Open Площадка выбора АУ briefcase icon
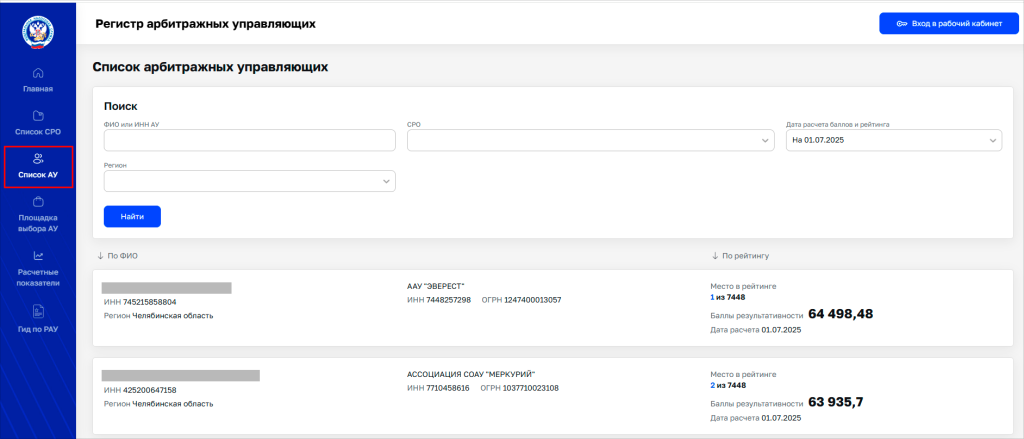This screenshot has height=439, width=1024. tap(38, 201)
